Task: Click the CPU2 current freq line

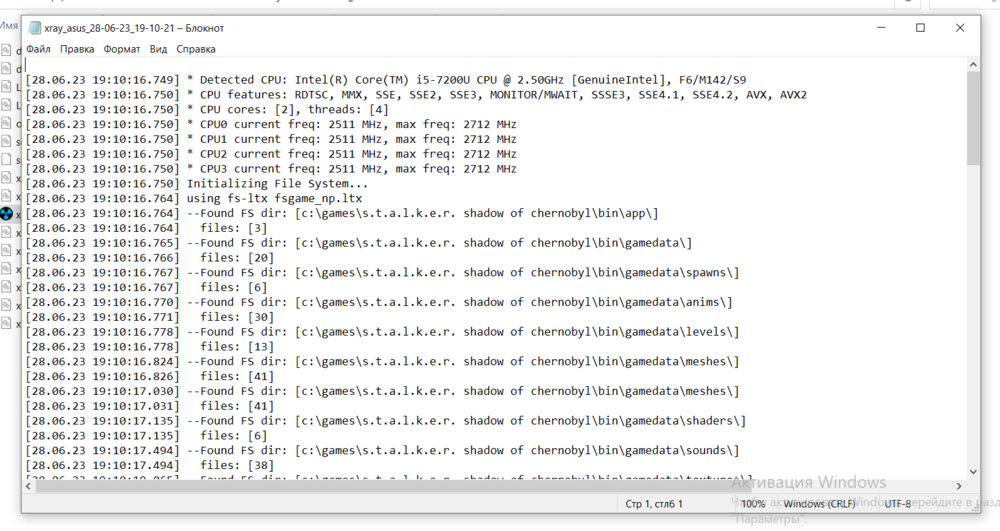Action: click(271, 154)
